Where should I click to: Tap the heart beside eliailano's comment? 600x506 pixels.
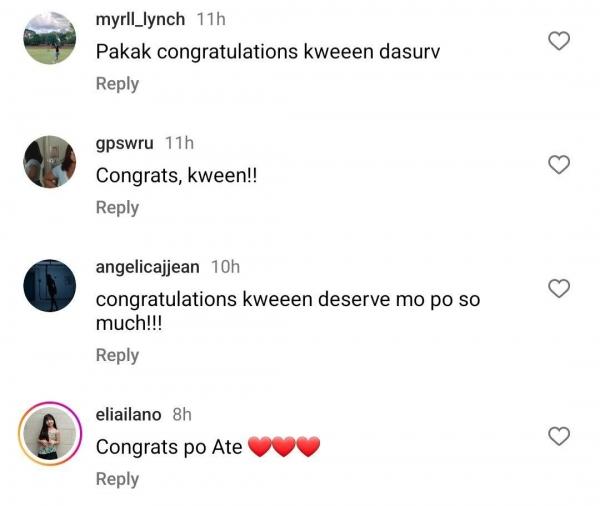560,436
